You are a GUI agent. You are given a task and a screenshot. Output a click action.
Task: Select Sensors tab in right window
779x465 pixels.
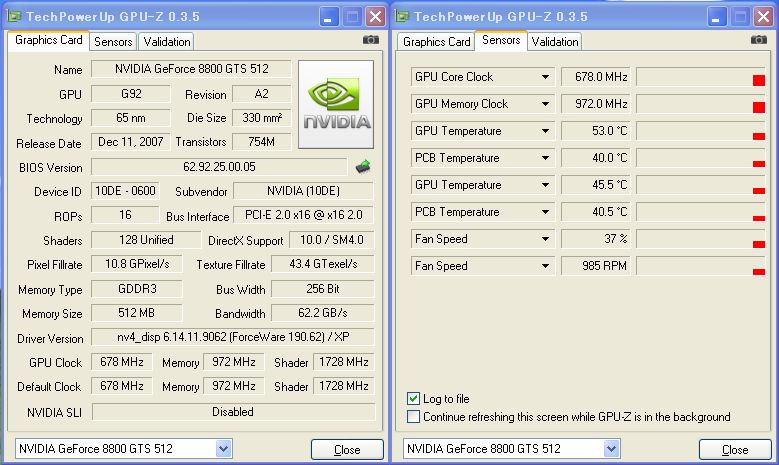pyautogui.click(x=501, y=40)
